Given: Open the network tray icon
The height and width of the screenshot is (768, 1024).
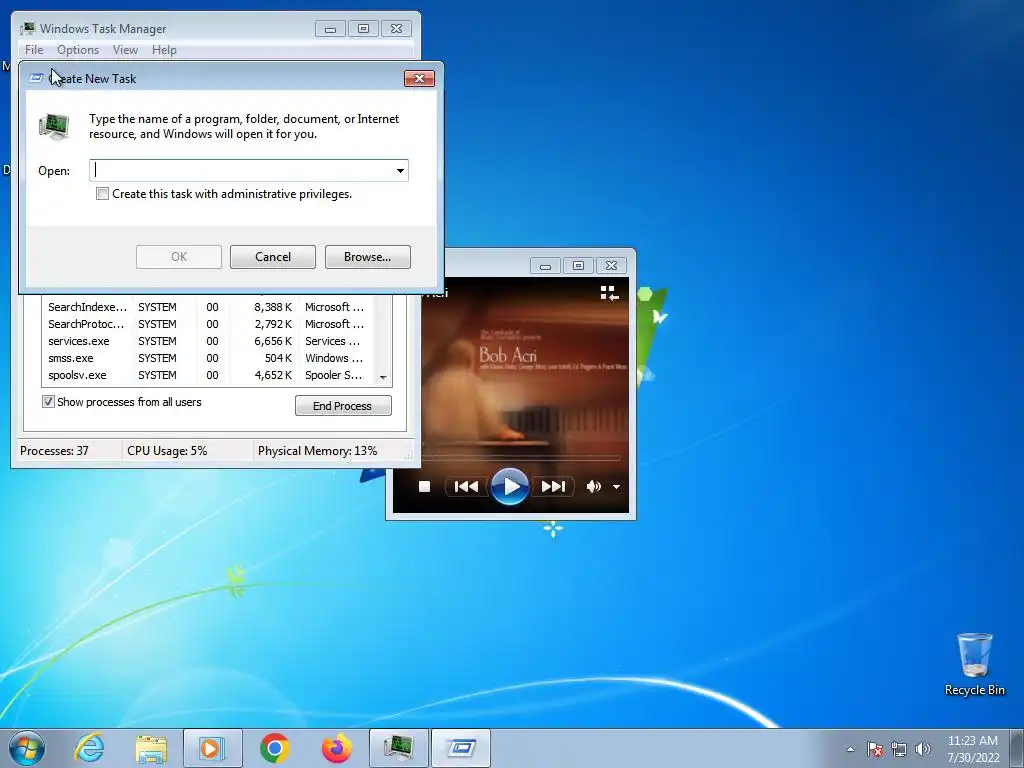Looking at the screenshot, I should [899, 749].
